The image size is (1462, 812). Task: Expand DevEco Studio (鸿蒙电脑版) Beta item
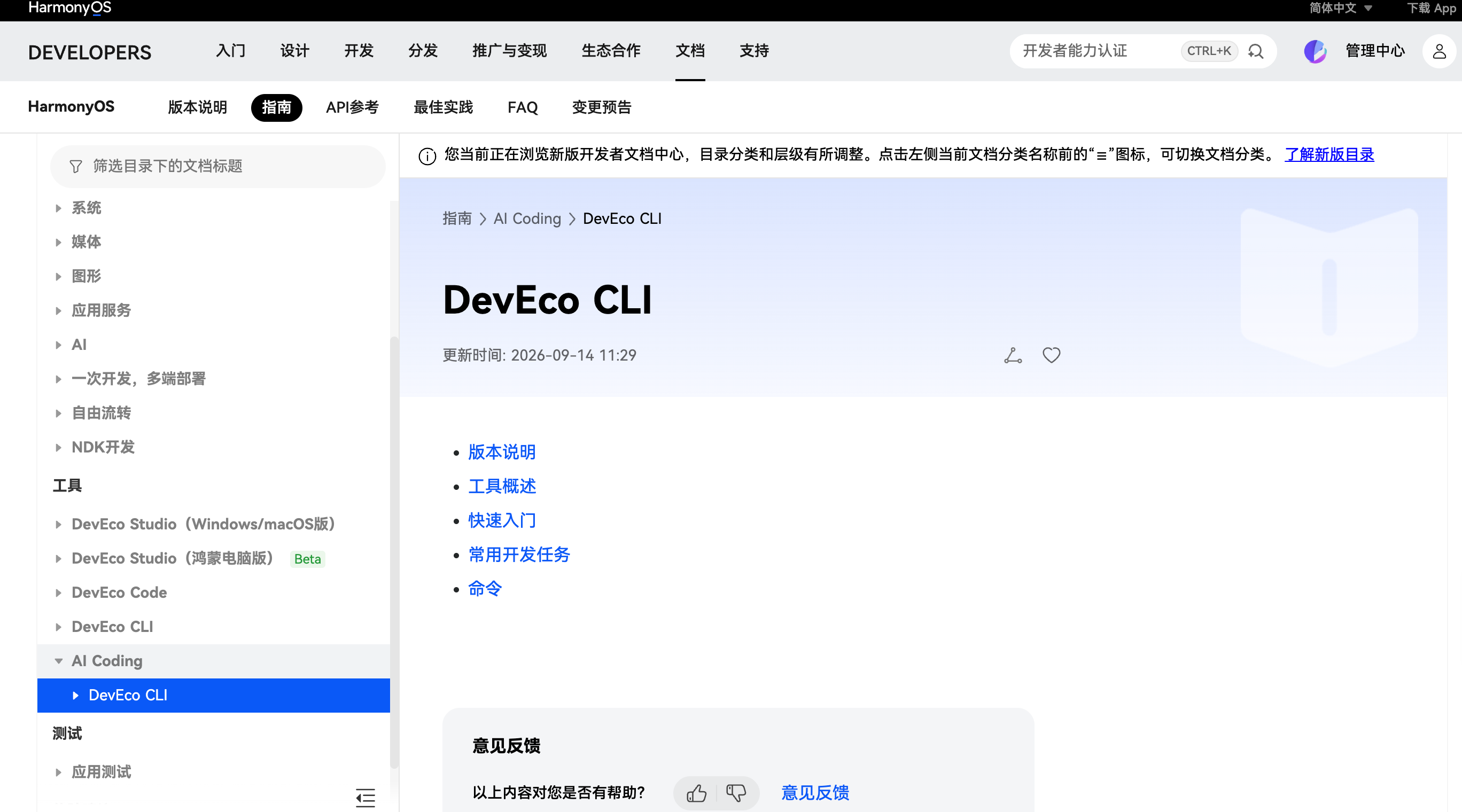coord(58,558)
